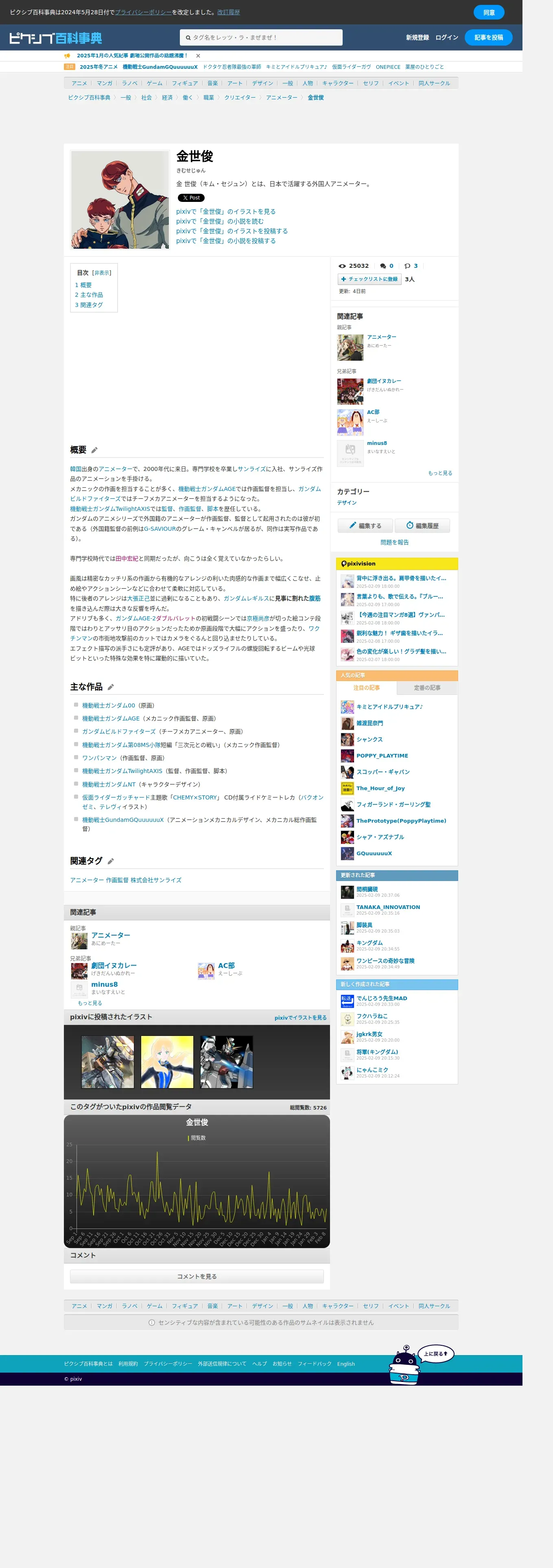Click the The_Hour_of_Joy article icon

347,788
